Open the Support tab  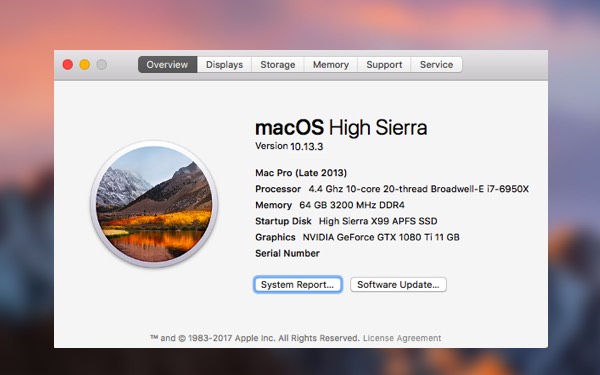(x=384, y=65)
